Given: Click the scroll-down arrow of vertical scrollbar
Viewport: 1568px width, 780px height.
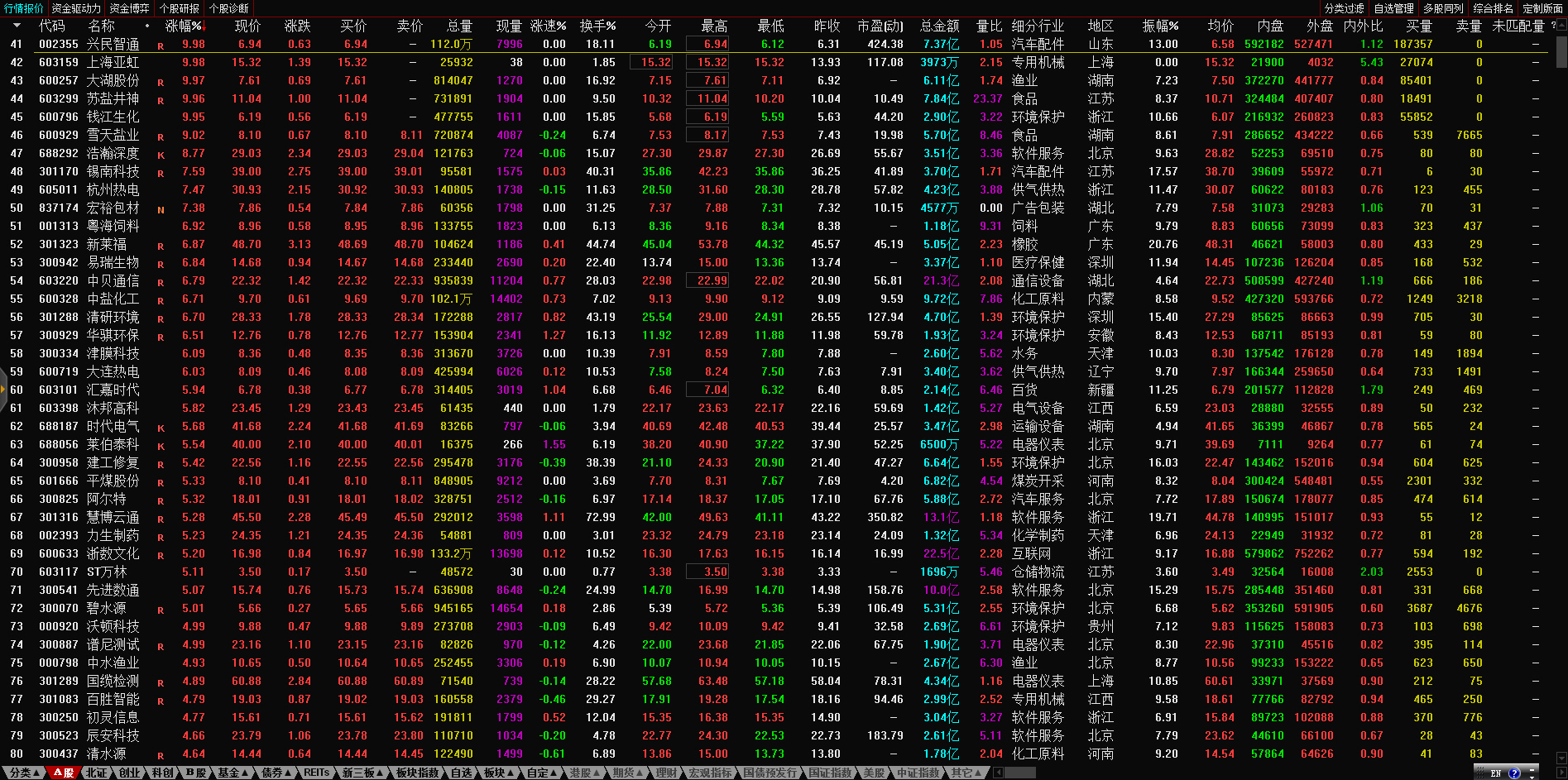Looking at the screenshot, I should point(1561,758).
